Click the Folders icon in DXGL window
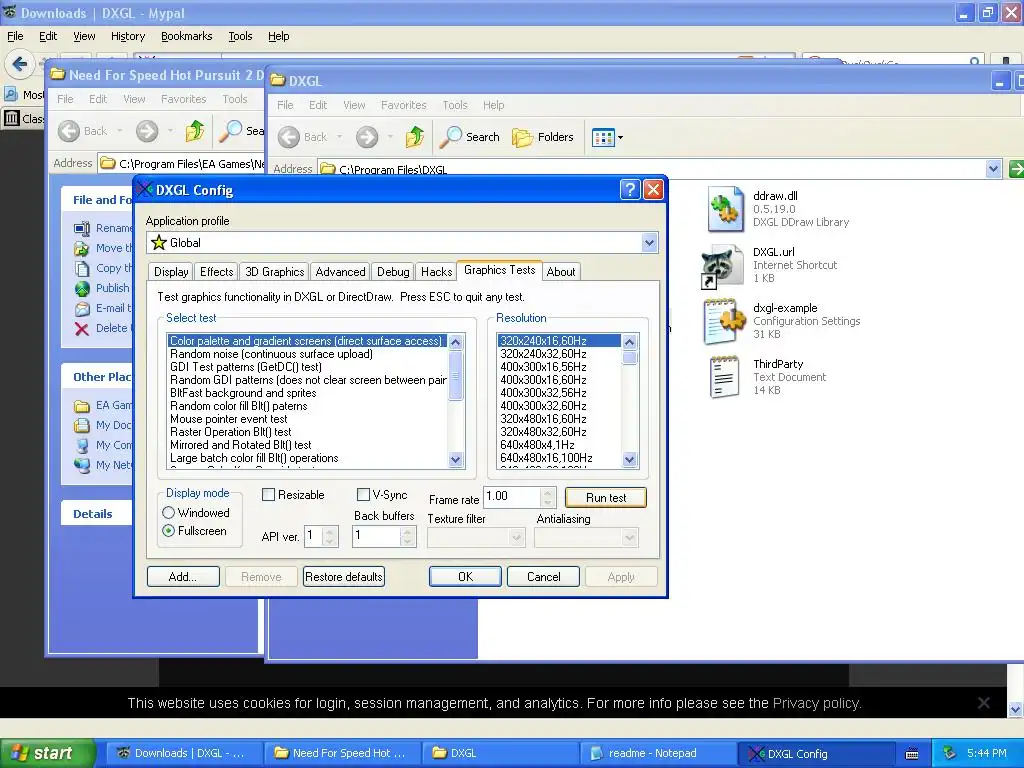Viewport: 1024px width, 768px height. (522, 137)
